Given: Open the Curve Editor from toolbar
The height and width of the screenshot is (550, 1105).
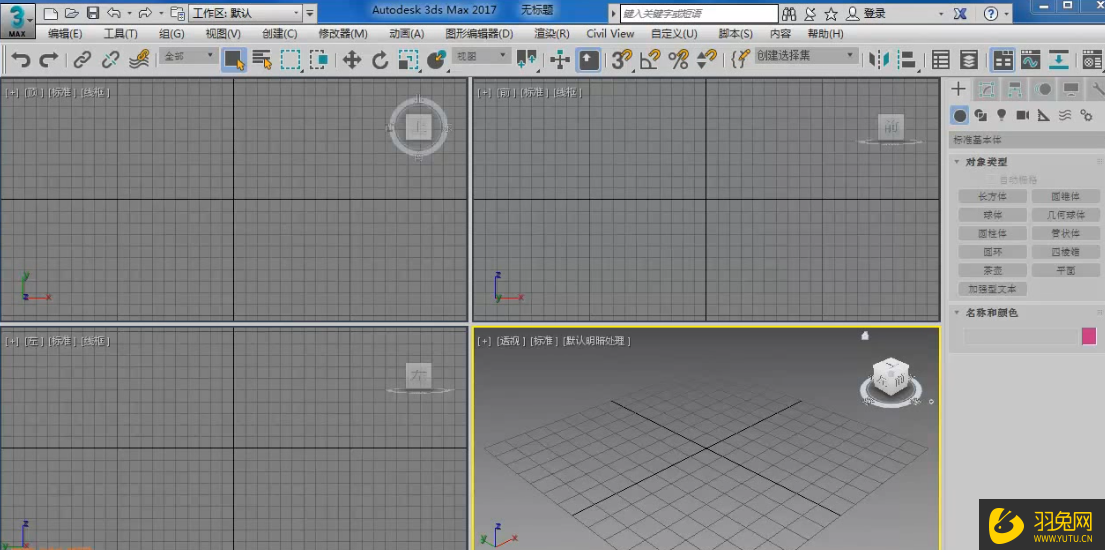Looking at the screenshot, I should 1030,60.
